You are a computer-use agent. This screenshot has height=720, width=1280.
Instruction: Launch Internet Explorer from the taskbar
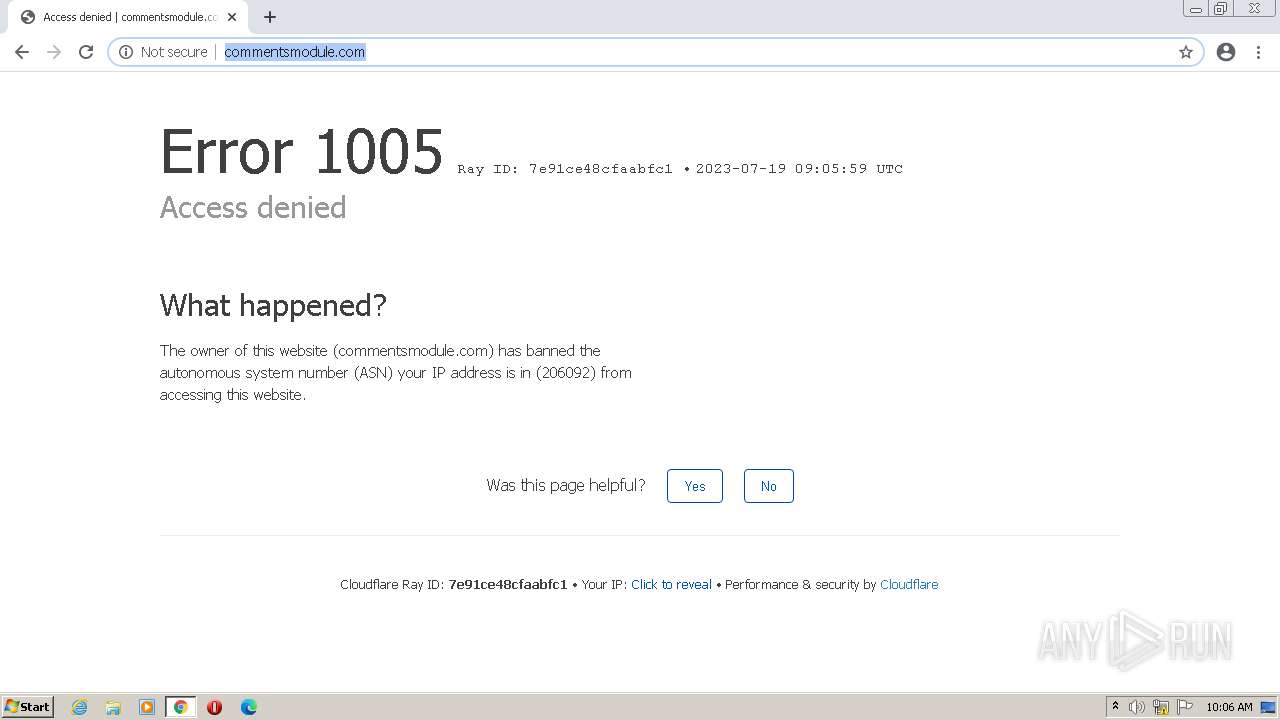80,707
